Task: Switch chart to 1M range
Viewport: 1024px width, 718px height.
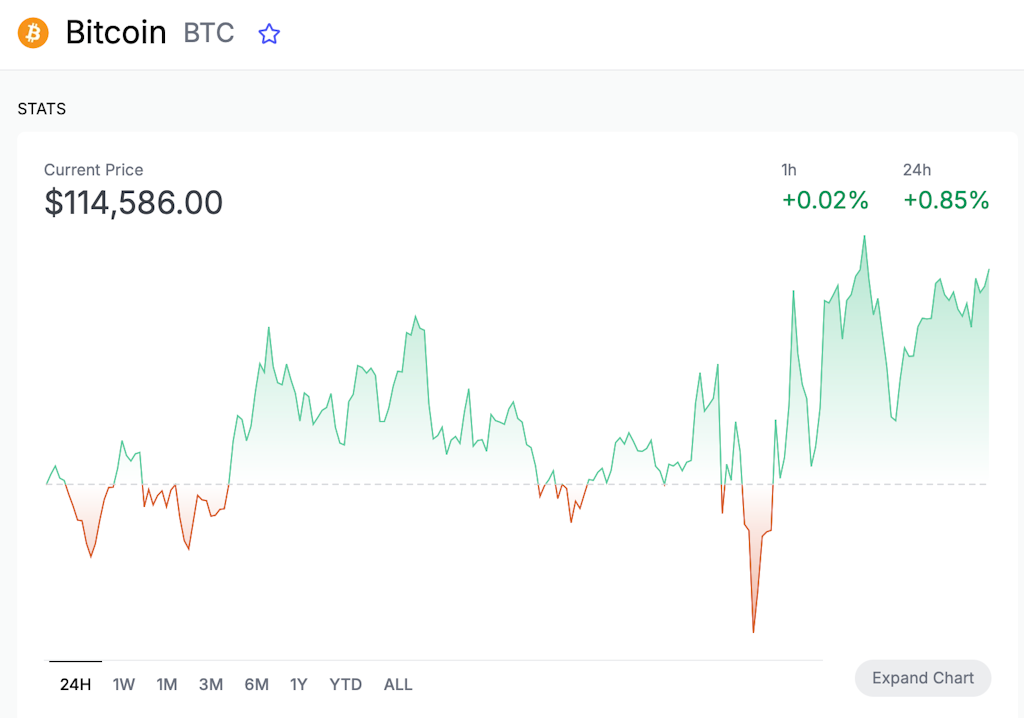Action: (167, 684)
